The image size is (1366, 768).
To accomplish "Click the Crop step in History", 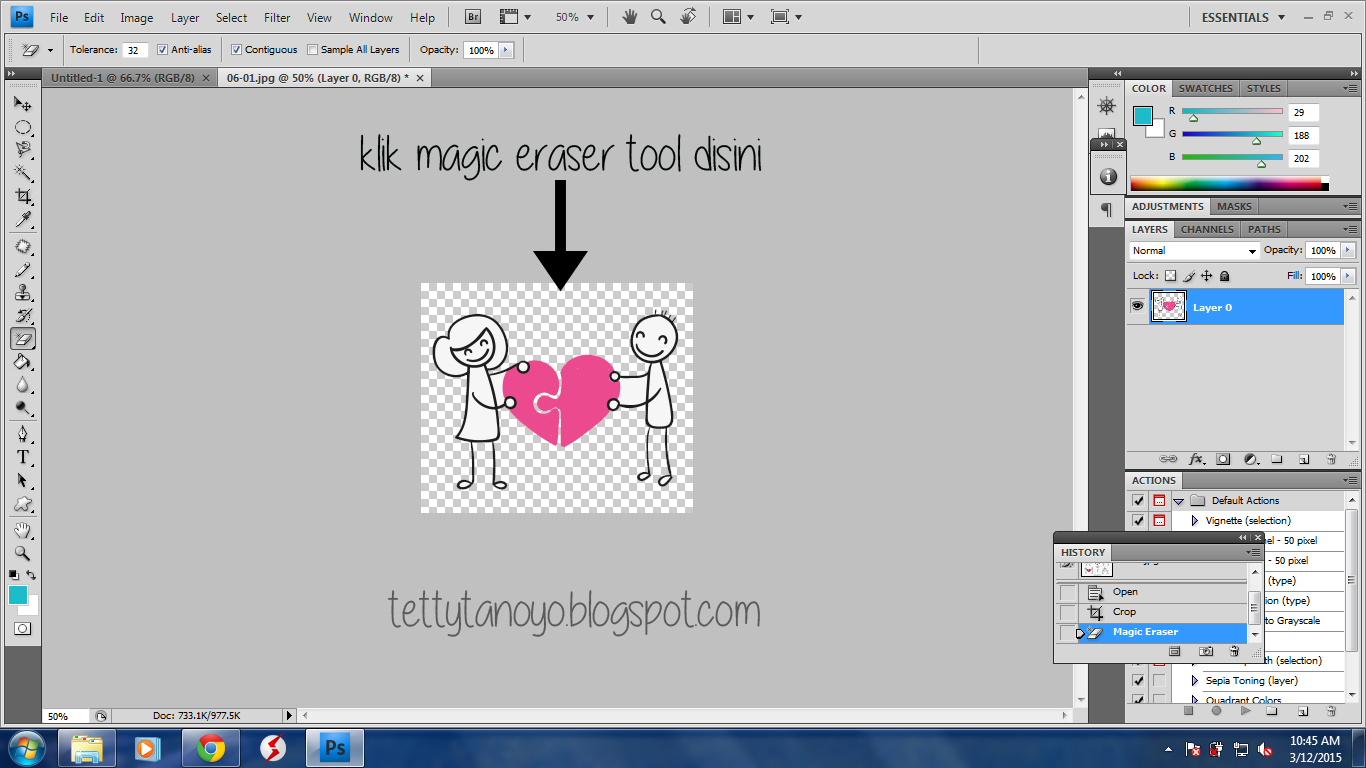I will 1124,612.
